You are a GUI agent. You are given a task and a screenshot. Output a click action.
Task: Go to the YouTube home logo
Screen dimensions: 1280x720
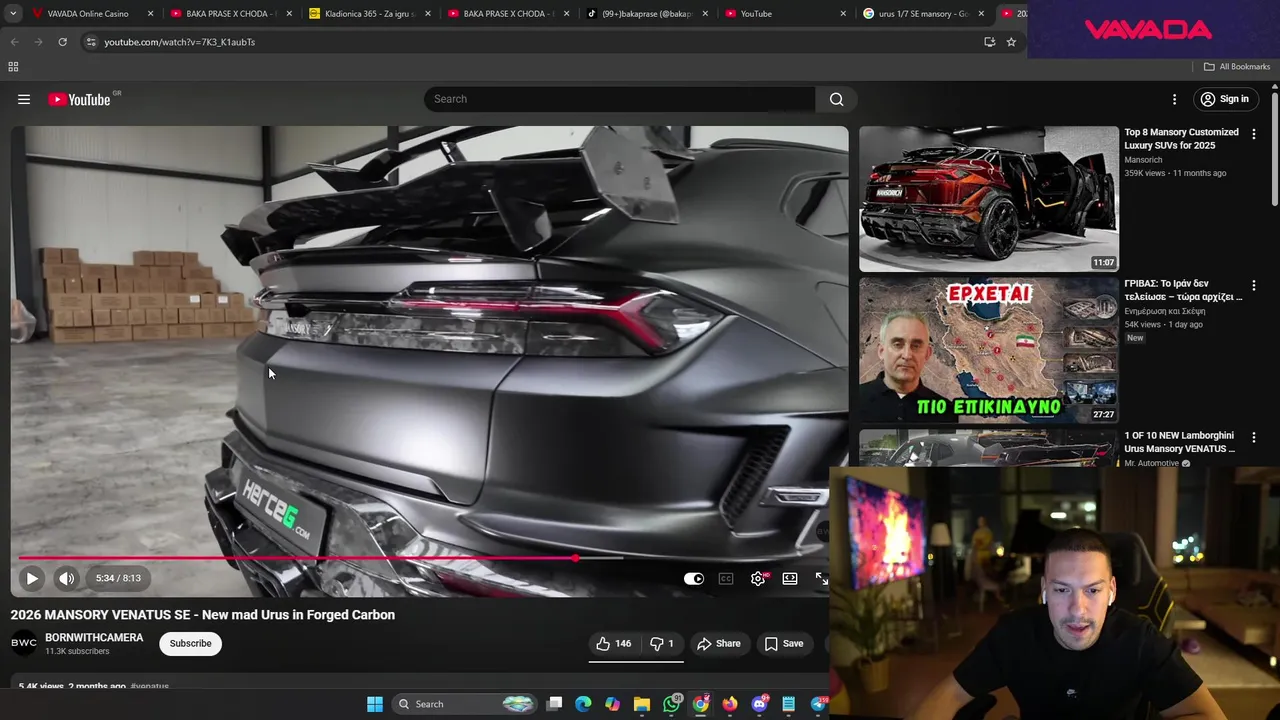pyautogui.click(x=79, y=99)
